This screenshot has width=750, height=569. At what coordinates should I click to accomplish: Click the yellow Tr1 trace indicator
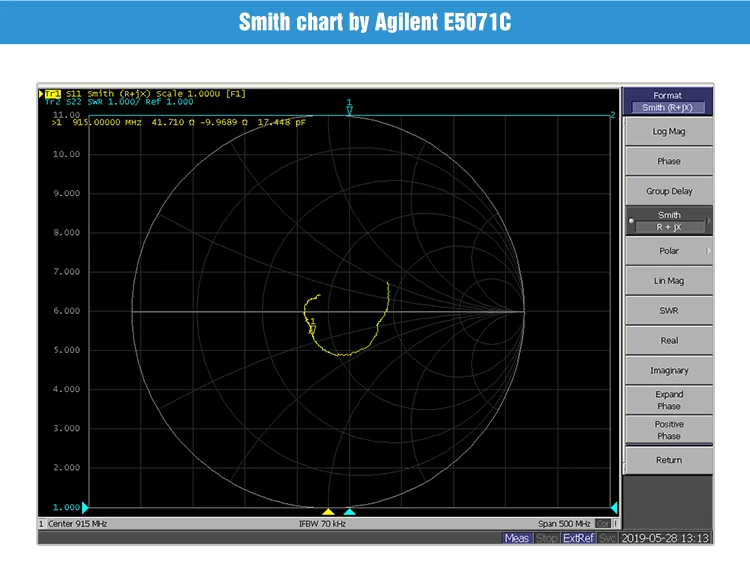tap(52, 94)
